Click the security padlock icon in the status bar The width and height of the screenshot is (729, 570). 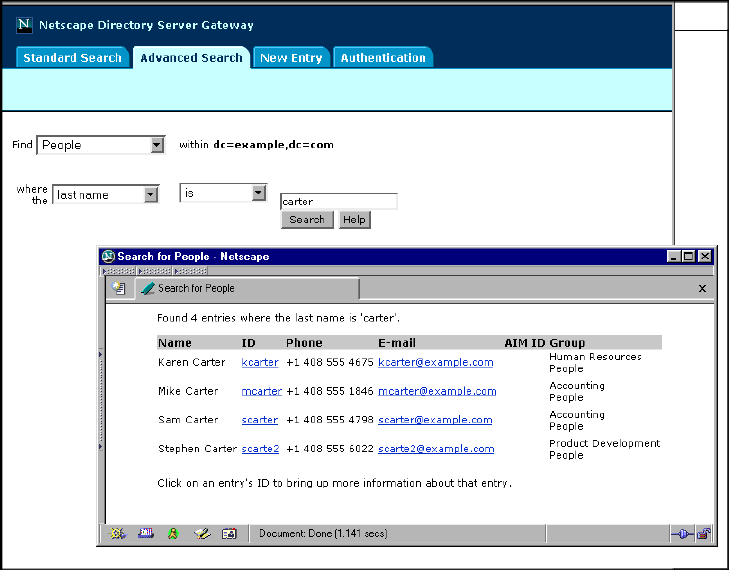point(704,534)
